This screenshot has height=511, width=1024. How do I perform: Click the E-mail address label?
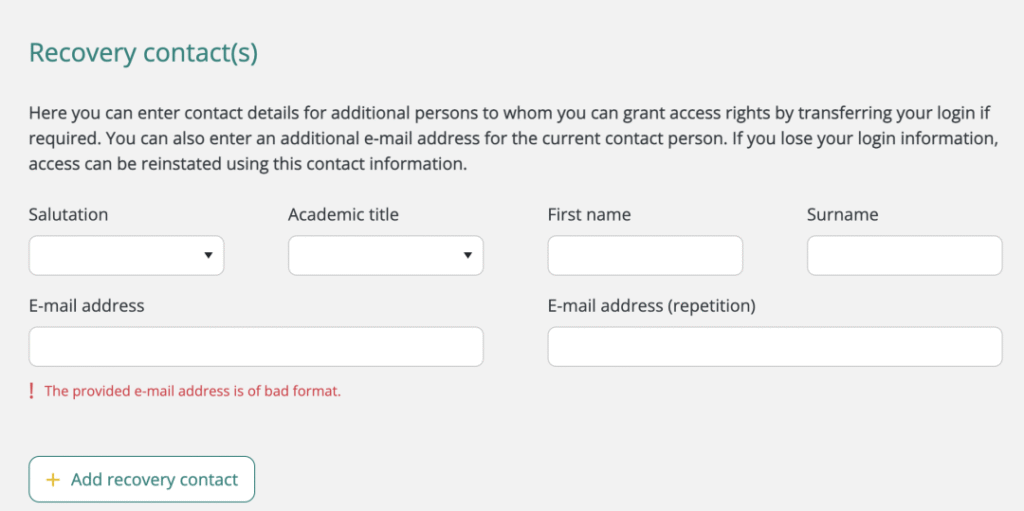(86, 306)
